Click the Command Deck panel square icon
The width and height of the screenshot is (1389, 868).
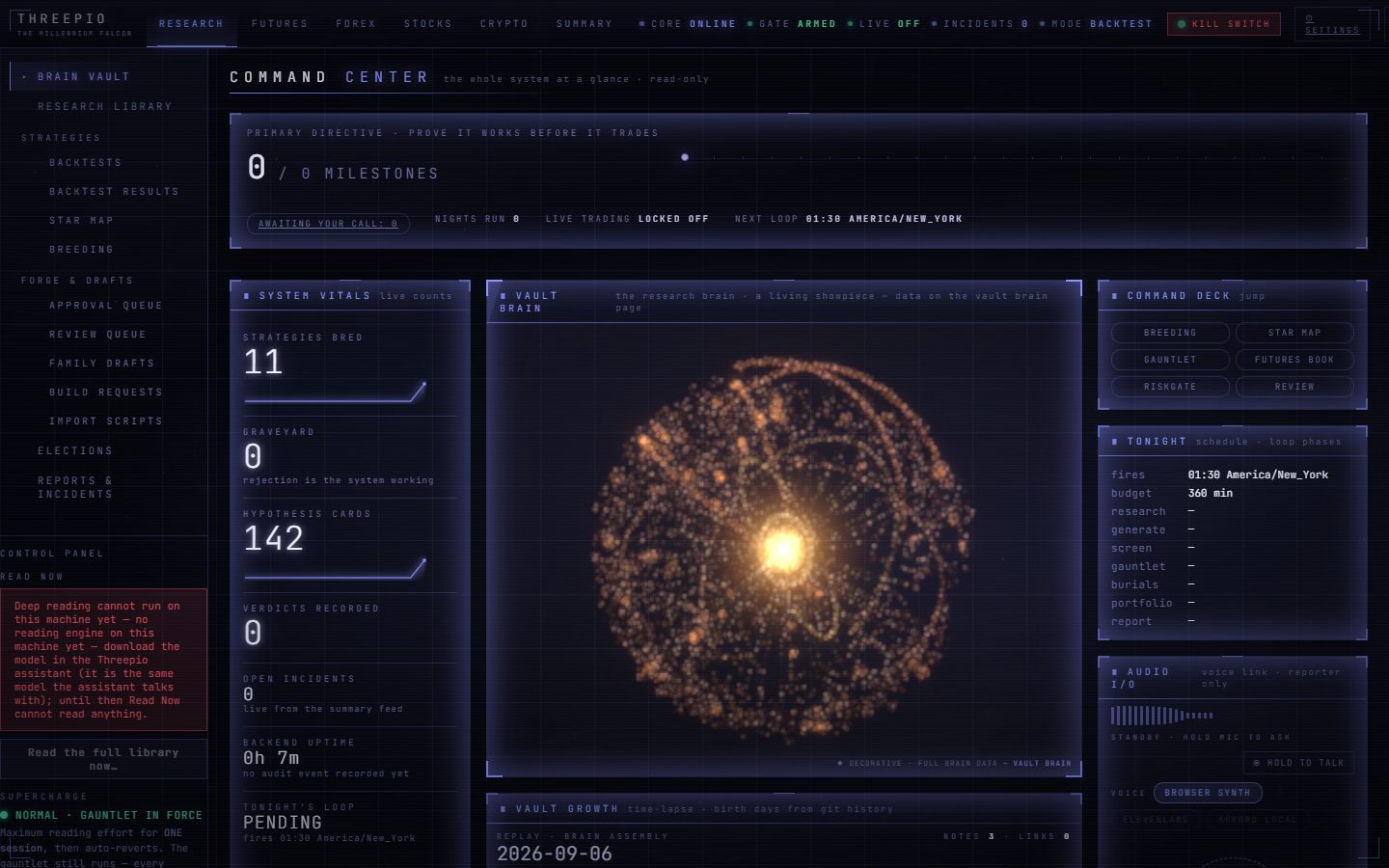click(x=1115, y=296)
